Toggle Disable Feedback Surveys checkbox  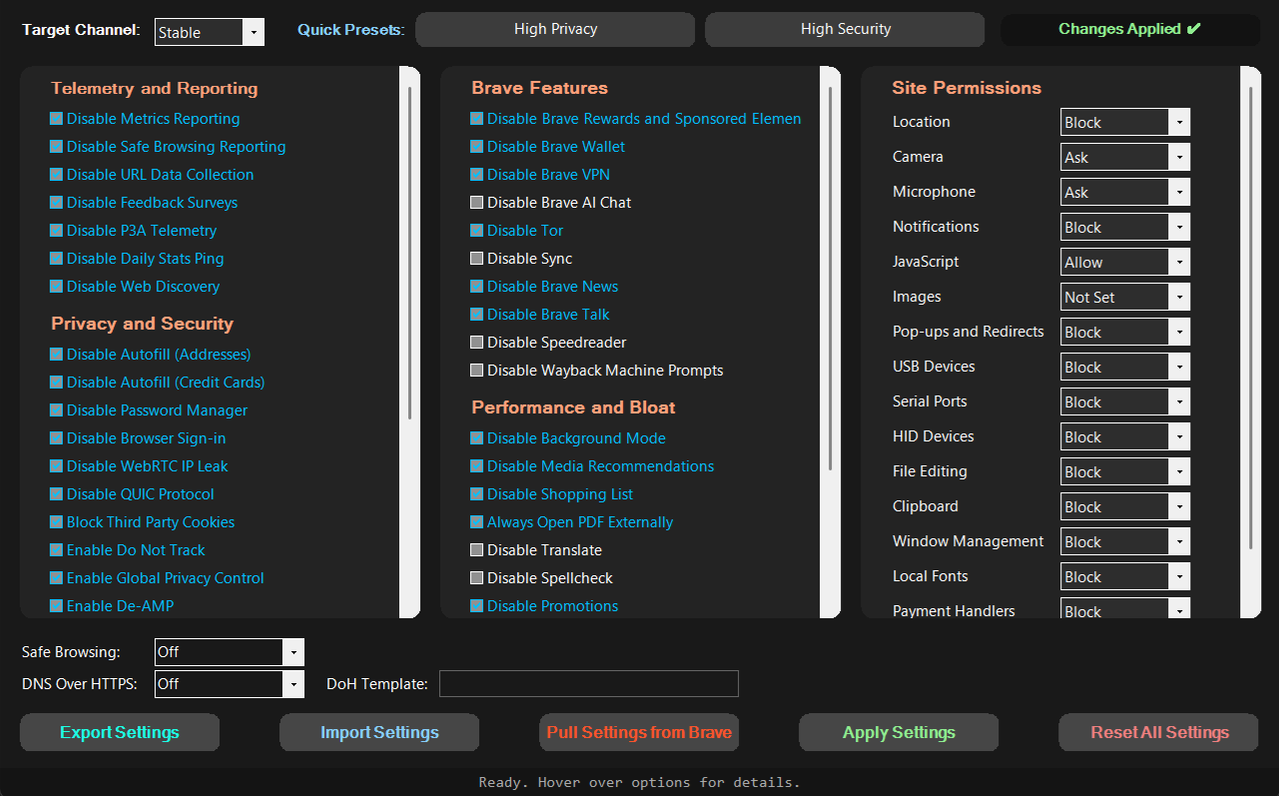coord(144,203)
